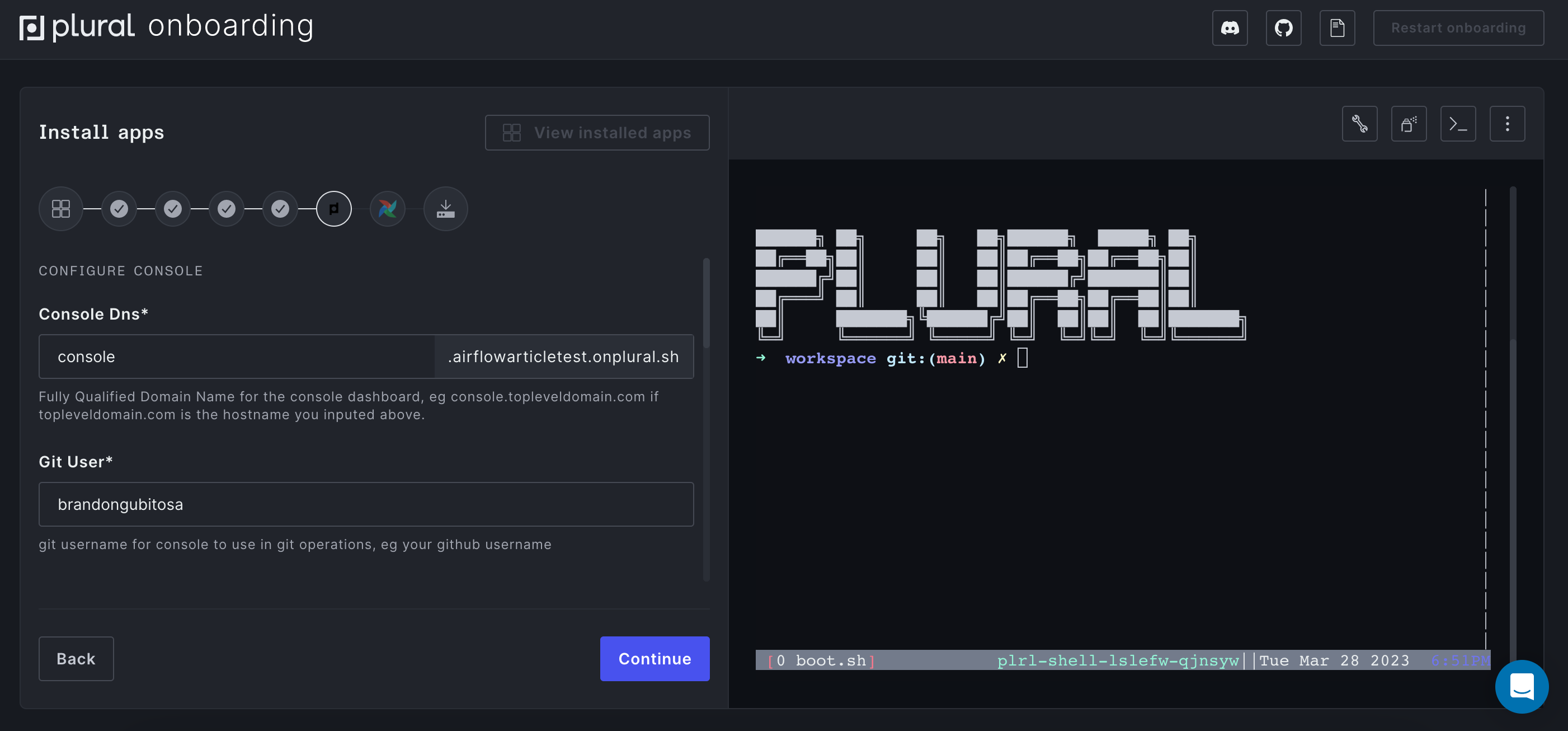
Task: Open the terminal prompt icon
Action: tap(1458, 124)
